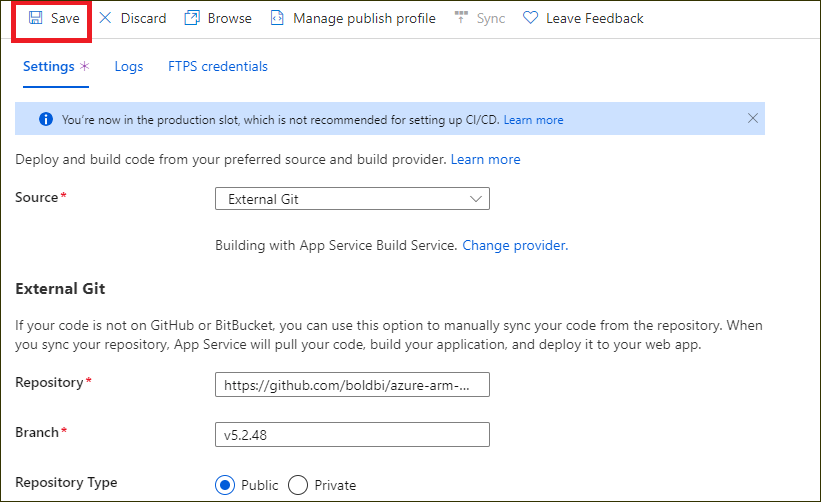Select the Settings tab
The image size is (821, 502).
pos(49,67)
